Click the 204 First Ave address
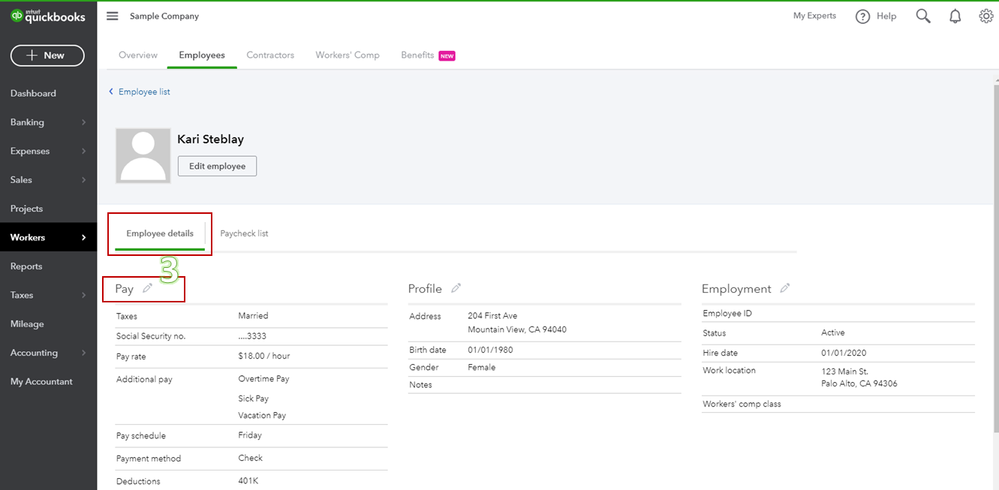 tap(492, 315)
